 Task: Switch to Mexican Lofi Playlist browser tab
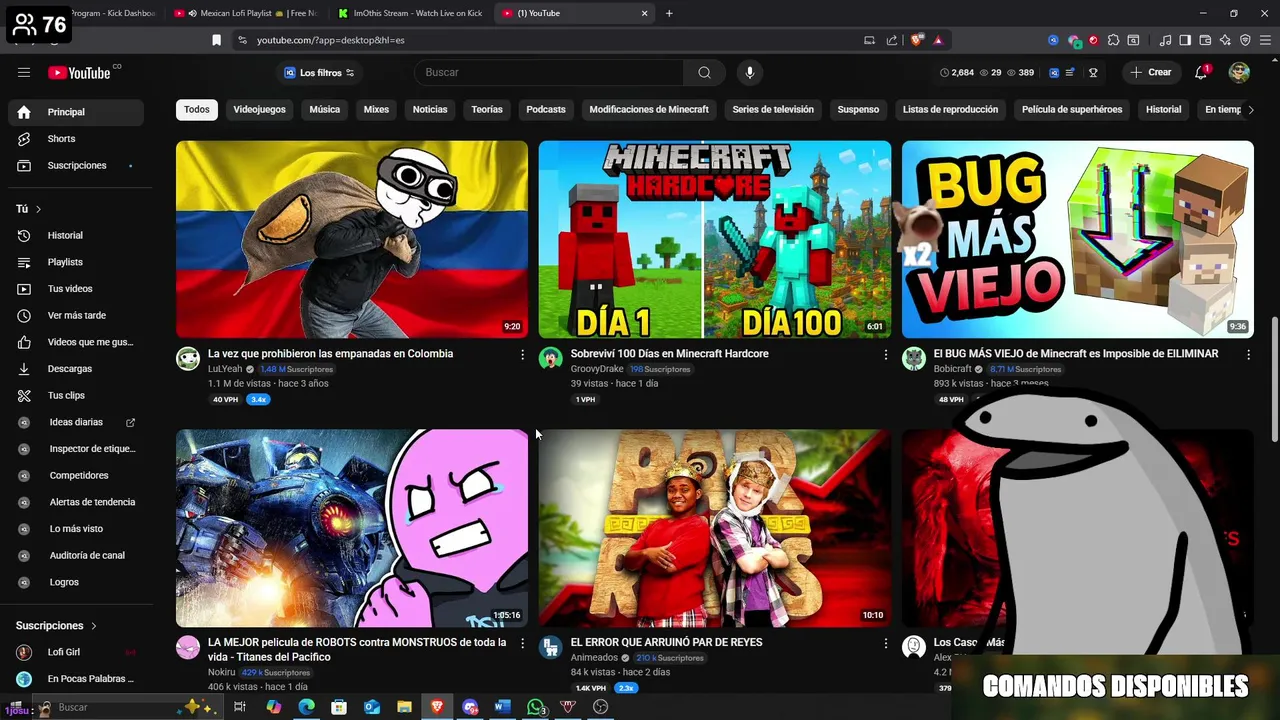pos(245,13)
